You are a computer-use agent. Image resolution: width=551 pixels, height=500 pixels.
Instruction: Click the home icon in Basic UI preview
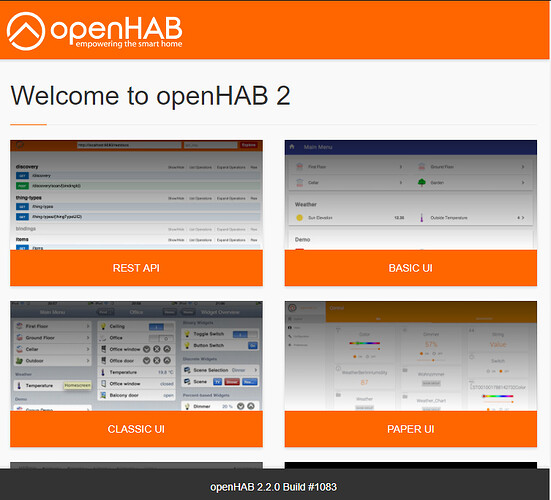pyautogui.click(x=292, y=147)
